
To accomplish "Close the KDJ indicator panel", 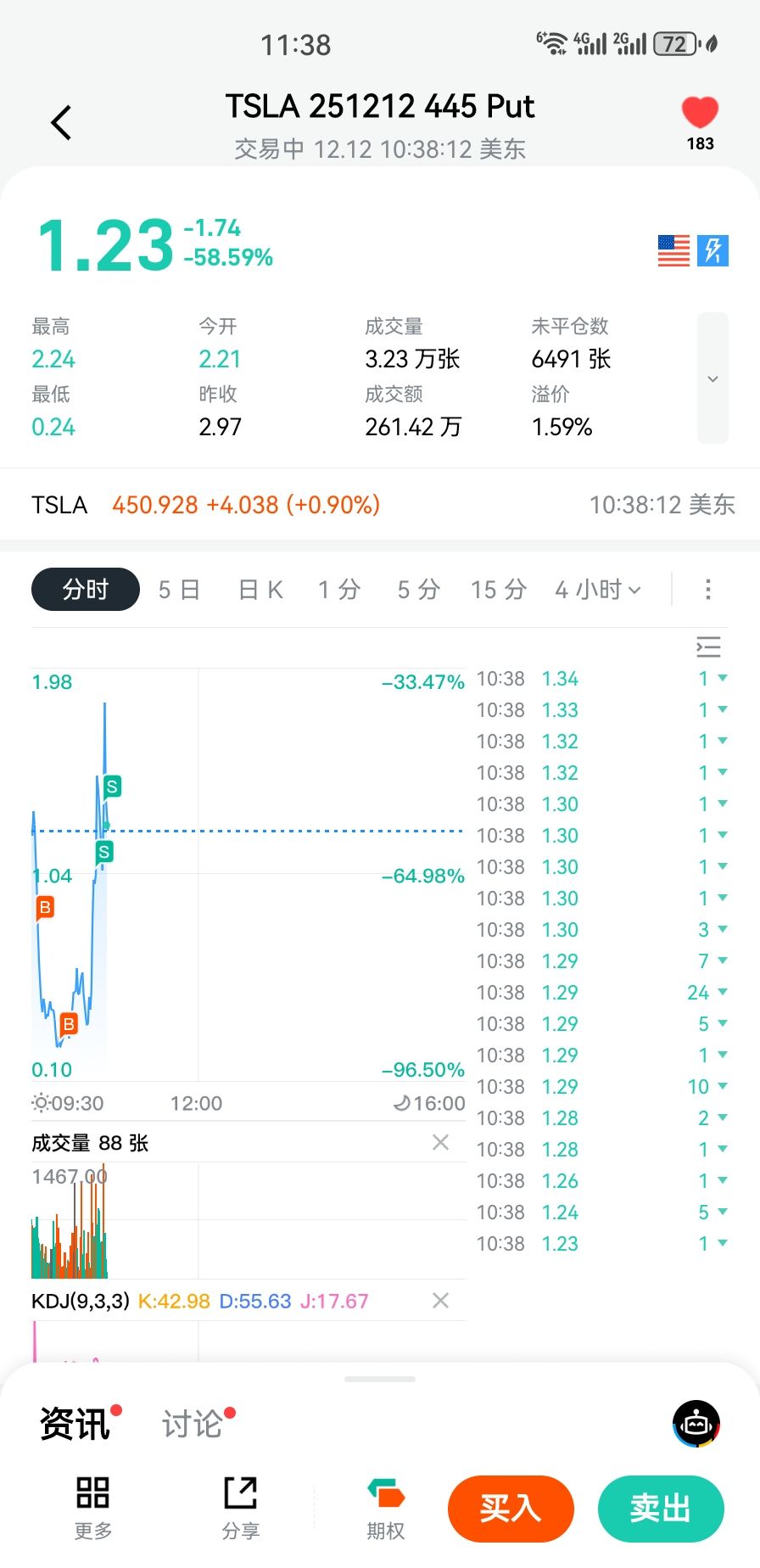I will pyautogui.click(x=440, y=1301).
